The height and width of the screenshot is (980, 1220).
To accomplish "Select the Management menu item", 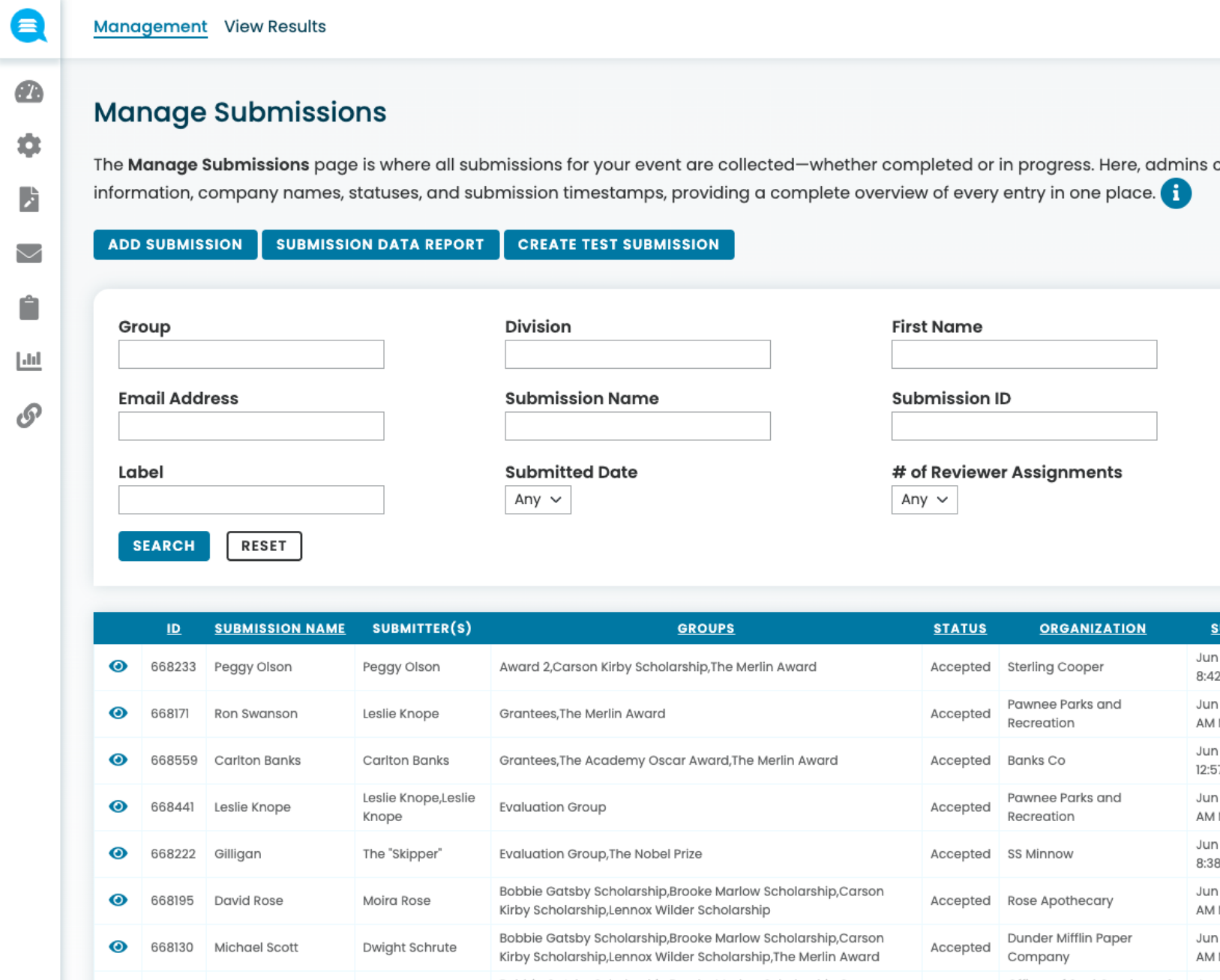I will (x=150, y=26).
